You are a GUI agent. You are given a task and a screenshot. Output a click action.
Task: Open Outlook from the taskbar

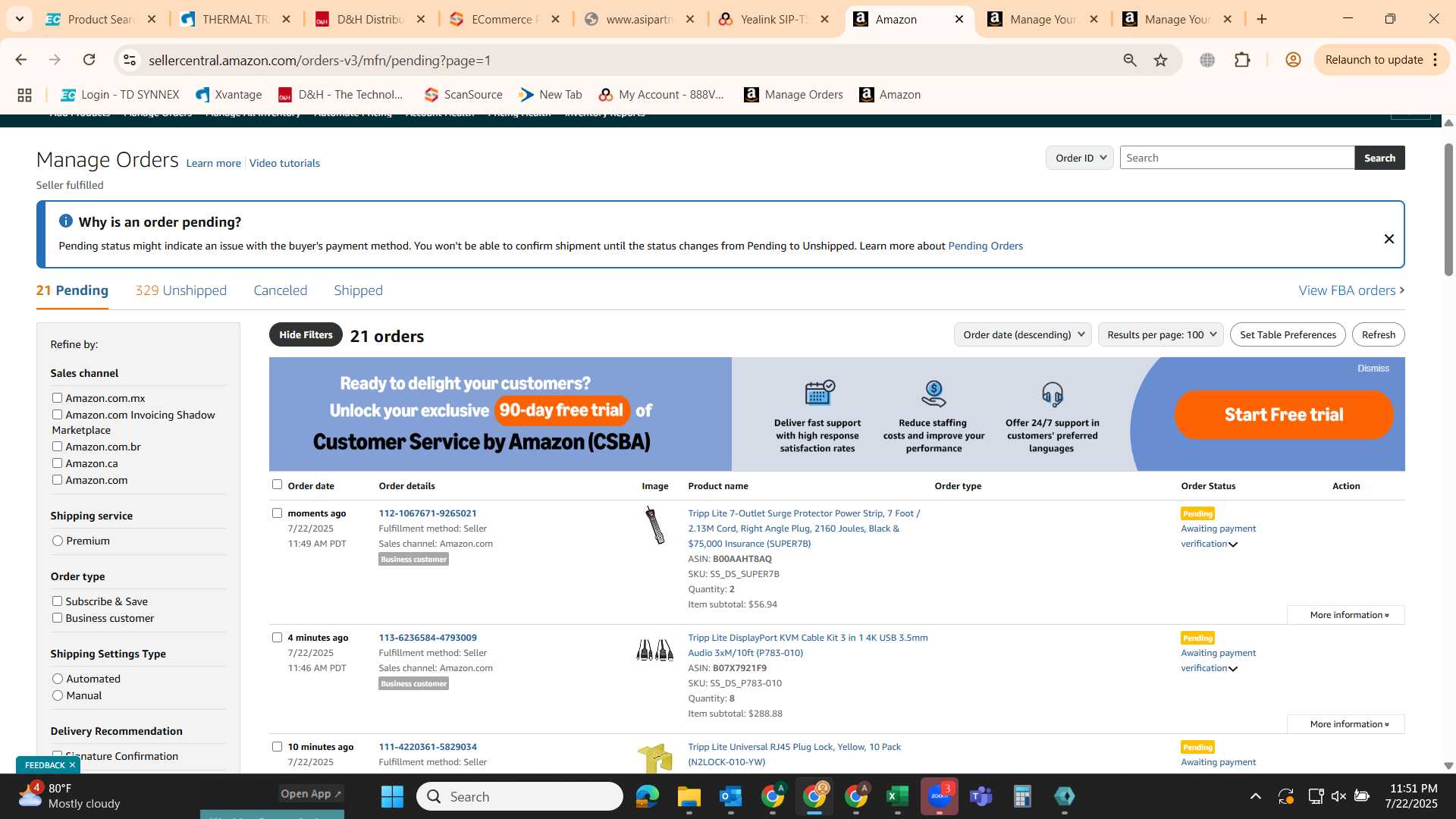tap(730, 796)
